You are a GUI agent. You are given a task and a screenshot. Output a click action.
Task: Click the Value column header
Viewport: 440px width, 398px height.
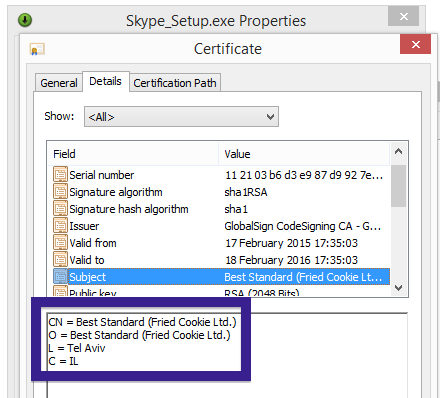[304, 154]
